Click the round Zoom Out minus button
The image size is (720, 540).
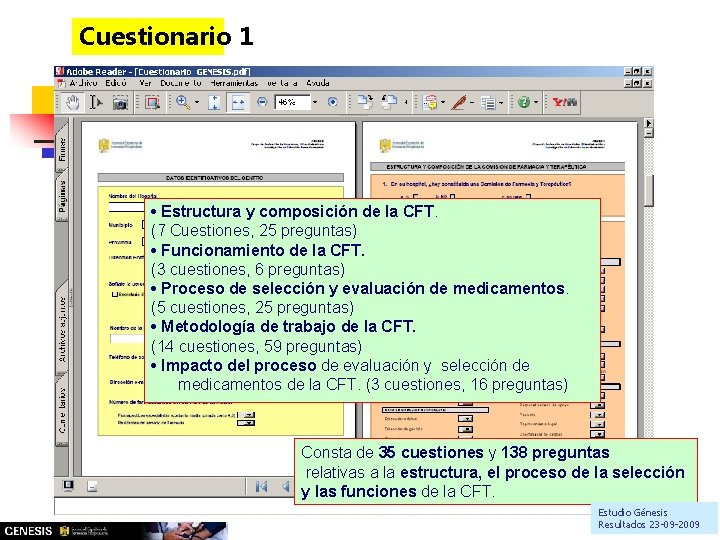click(x=262, y=102)
